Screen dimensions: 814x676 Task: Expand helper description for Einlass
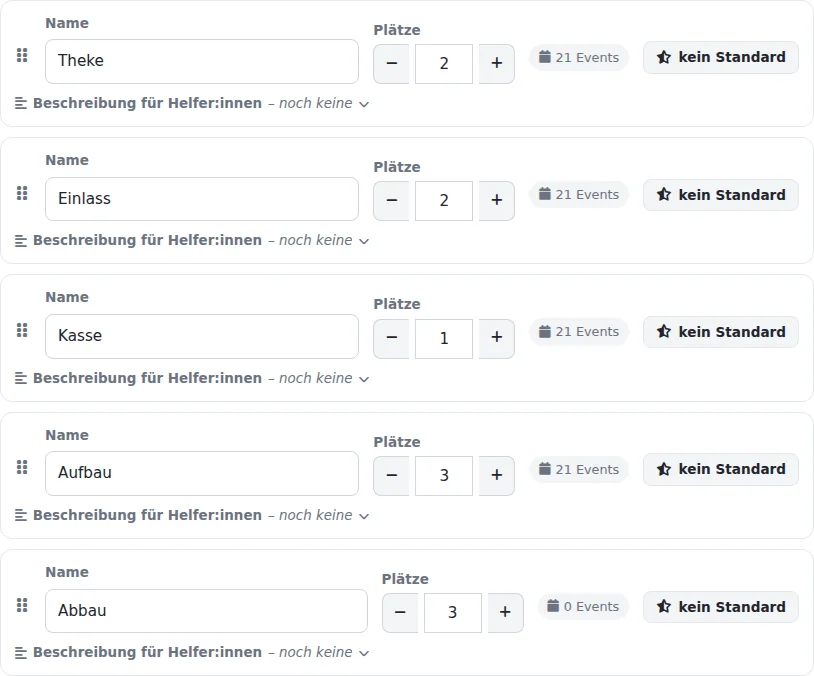pos(192,240)
